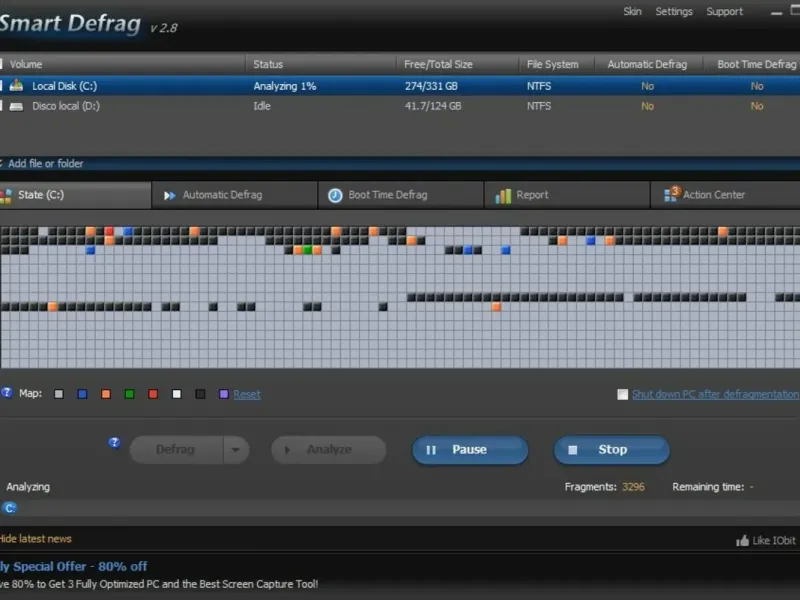Screen dimensions: 800x600
Task: Click the Action Center notification icon
Action: [x=672, y=194]
